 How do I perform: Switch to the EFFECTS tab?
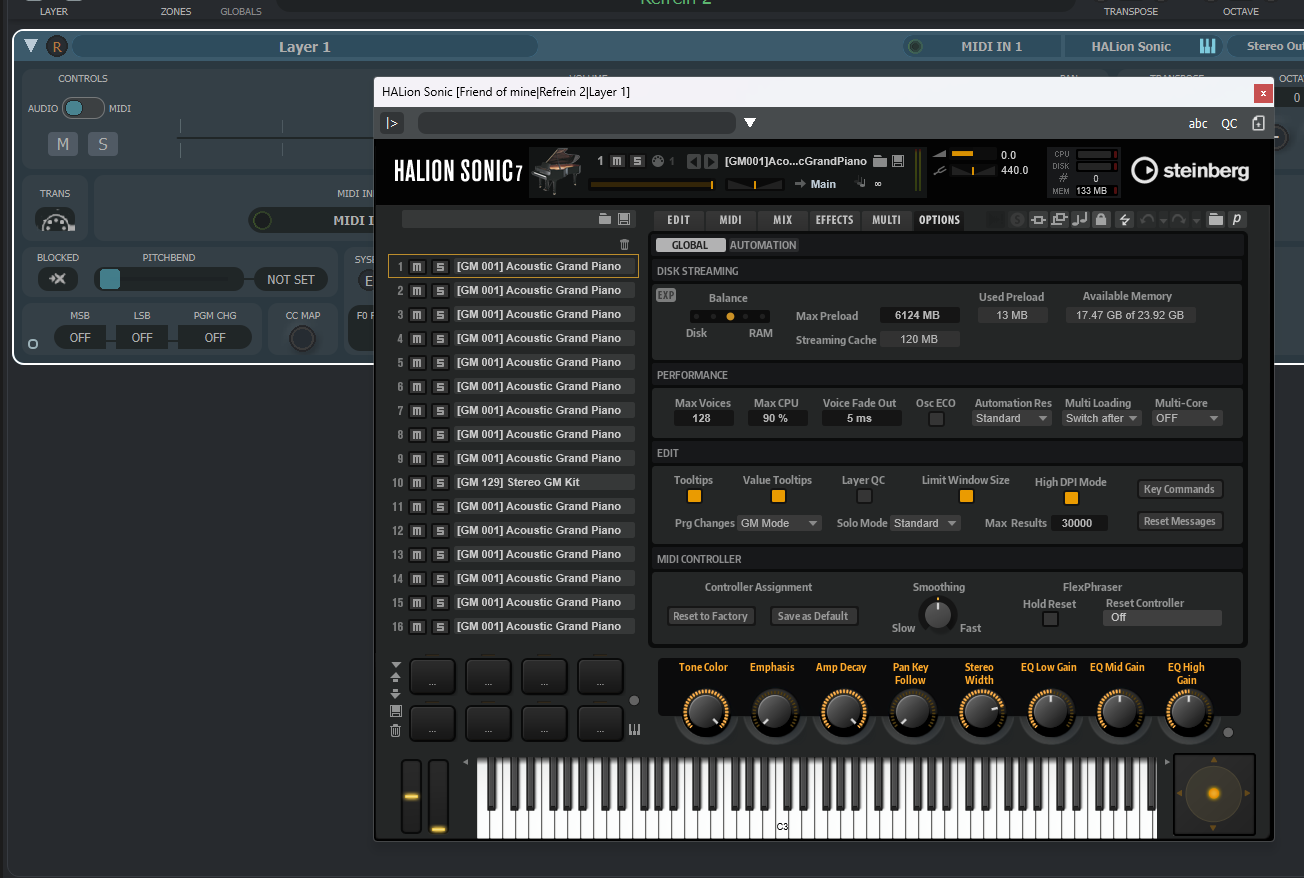[834, 219]
